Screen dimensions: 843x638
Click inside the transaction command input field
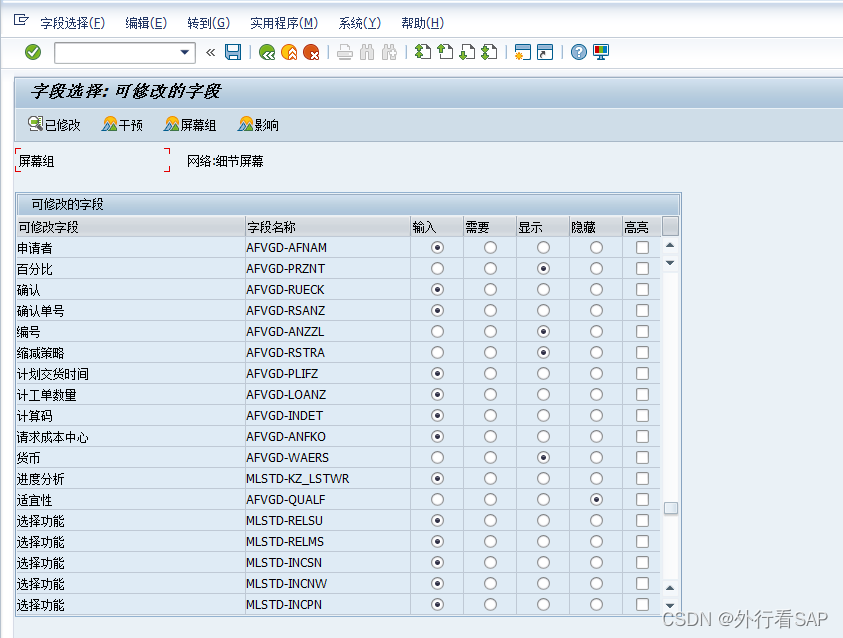tap(117, 53)
